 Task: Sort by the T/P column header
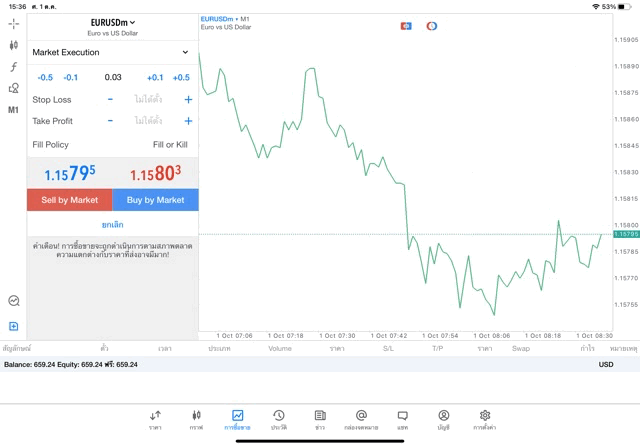(438, 348)
